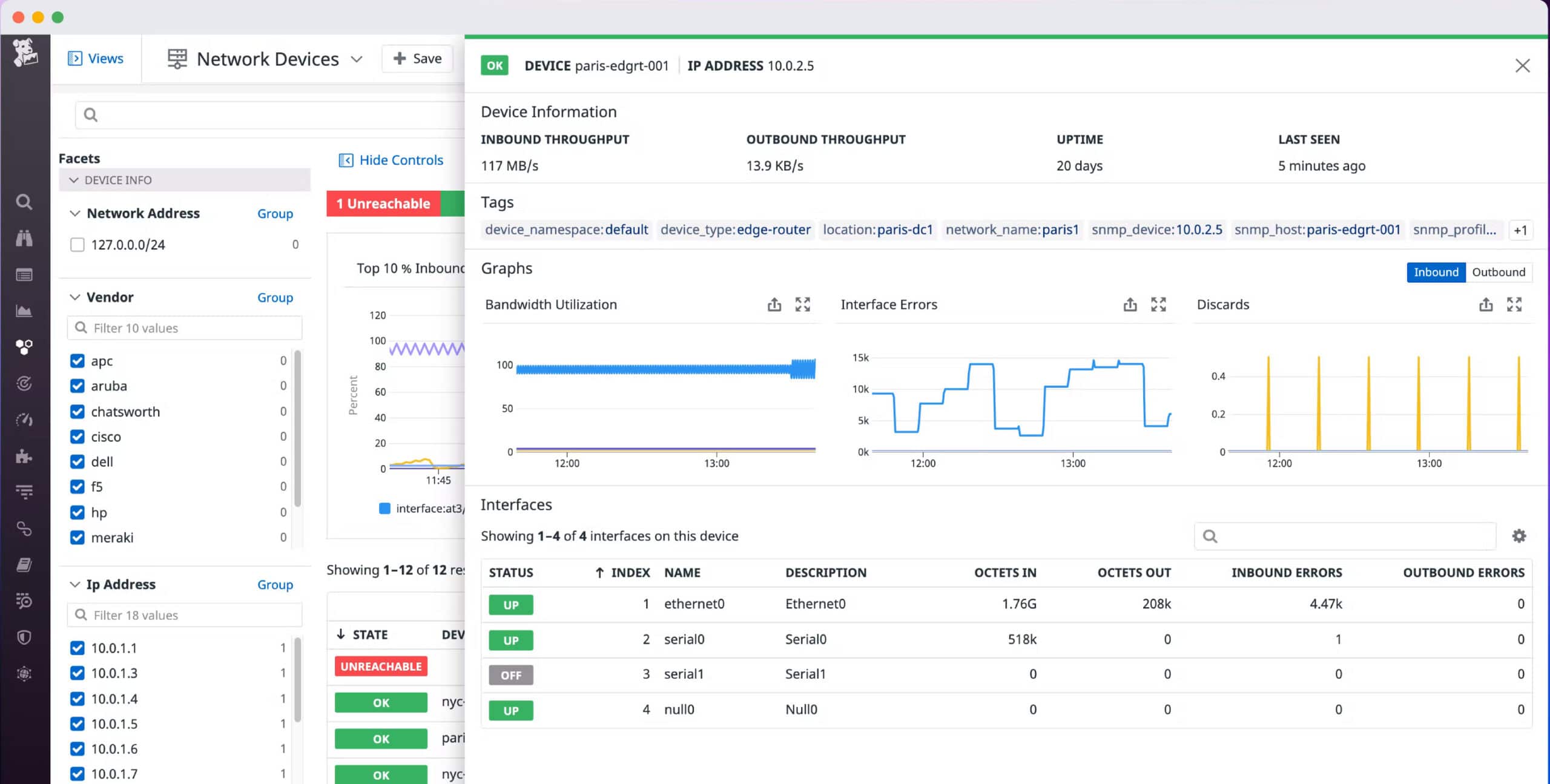Open the Infrastructure hexagons icon in sidebar

pos(24,347)
